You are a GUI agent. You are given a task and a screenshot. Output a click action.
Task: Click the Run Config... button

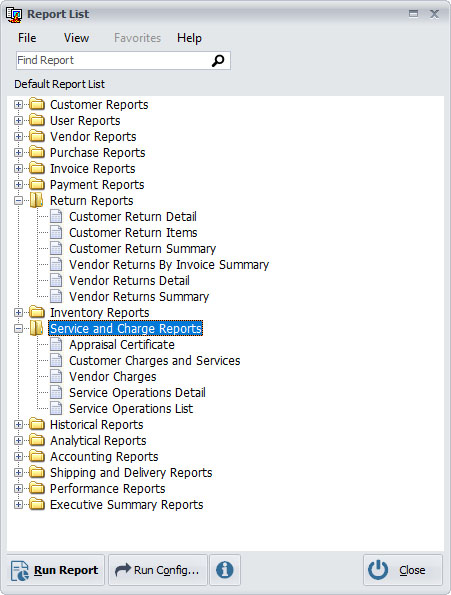pos(158,570)
